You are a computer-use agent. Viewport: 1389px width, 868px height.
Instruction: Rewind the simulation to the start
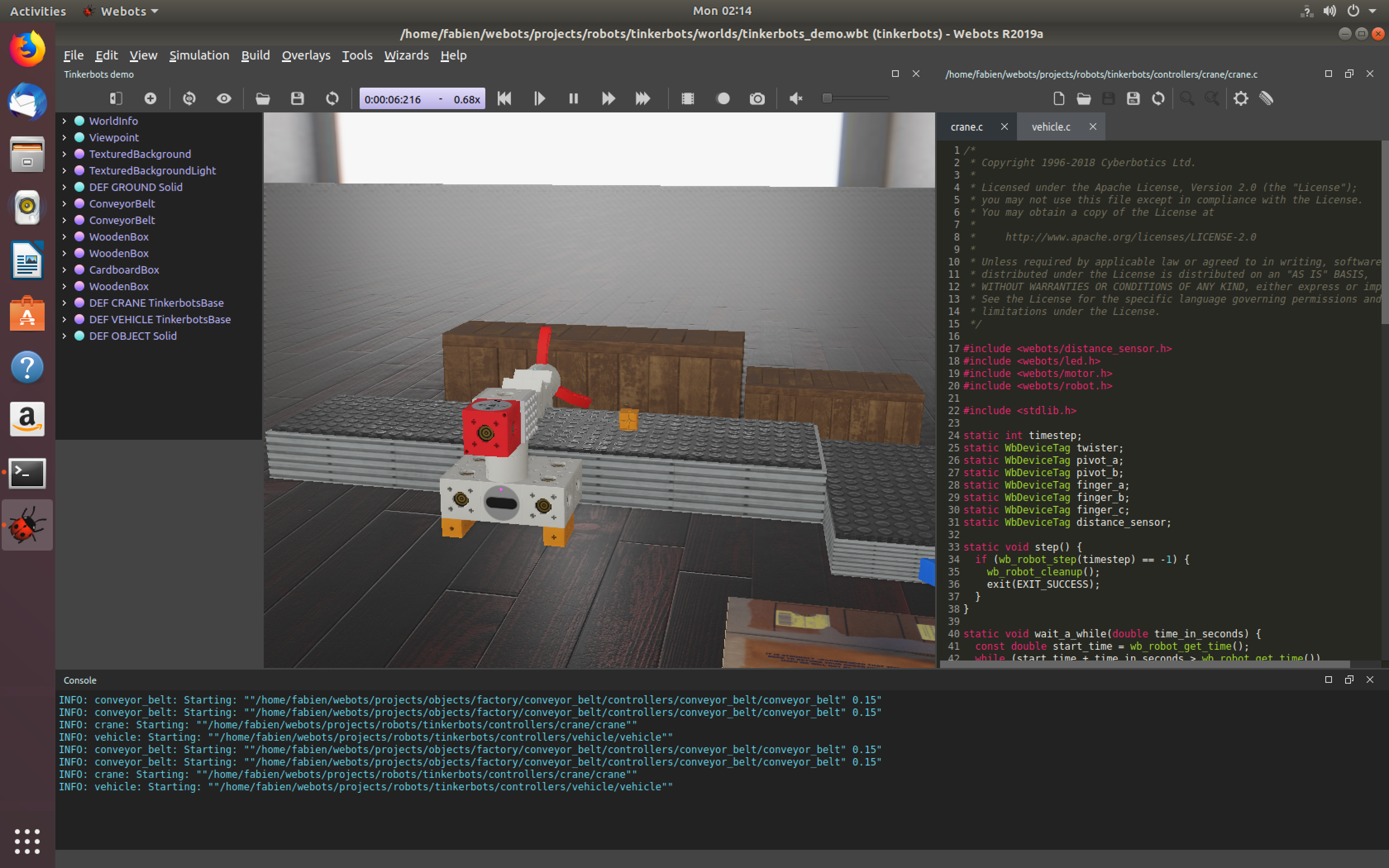tap(504, 98)
